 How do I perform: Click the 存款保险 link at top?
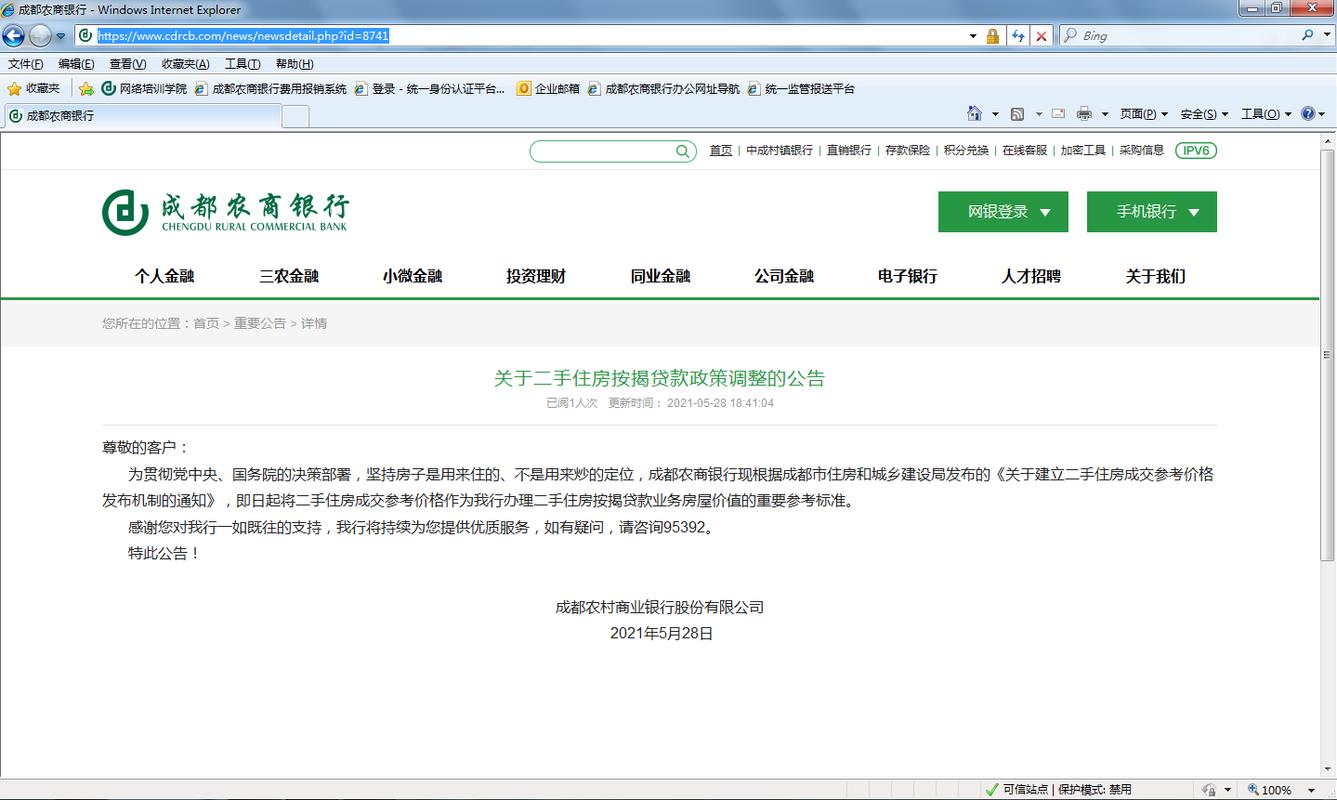(x=909, y=150)
